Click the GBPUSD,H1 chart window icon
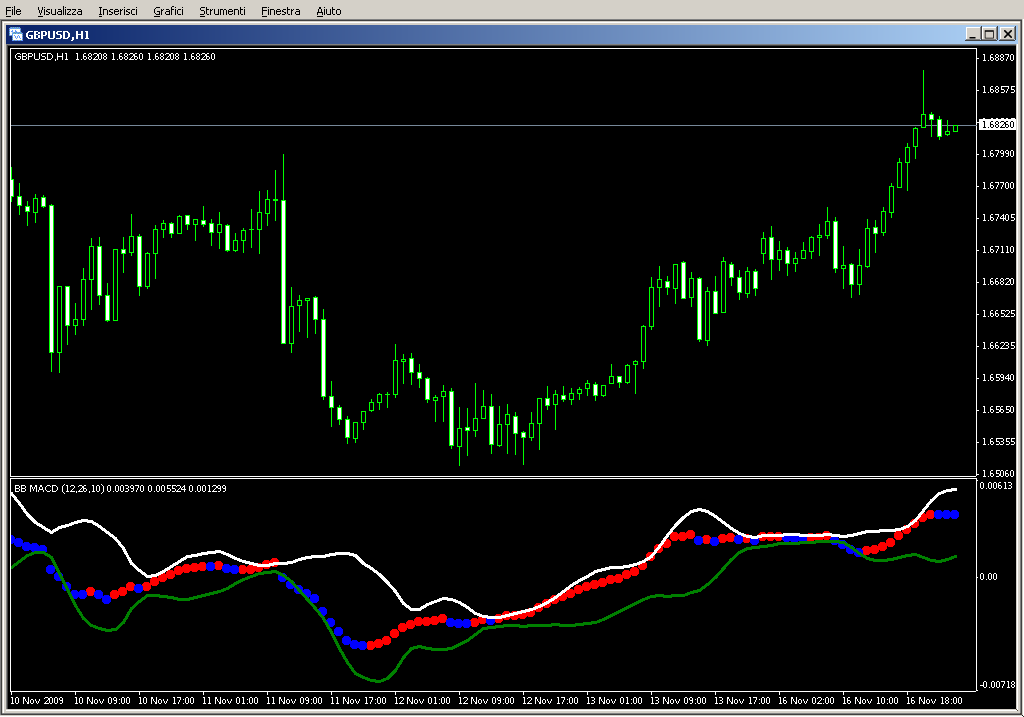 pyautogui.click(x=16, y=34)
